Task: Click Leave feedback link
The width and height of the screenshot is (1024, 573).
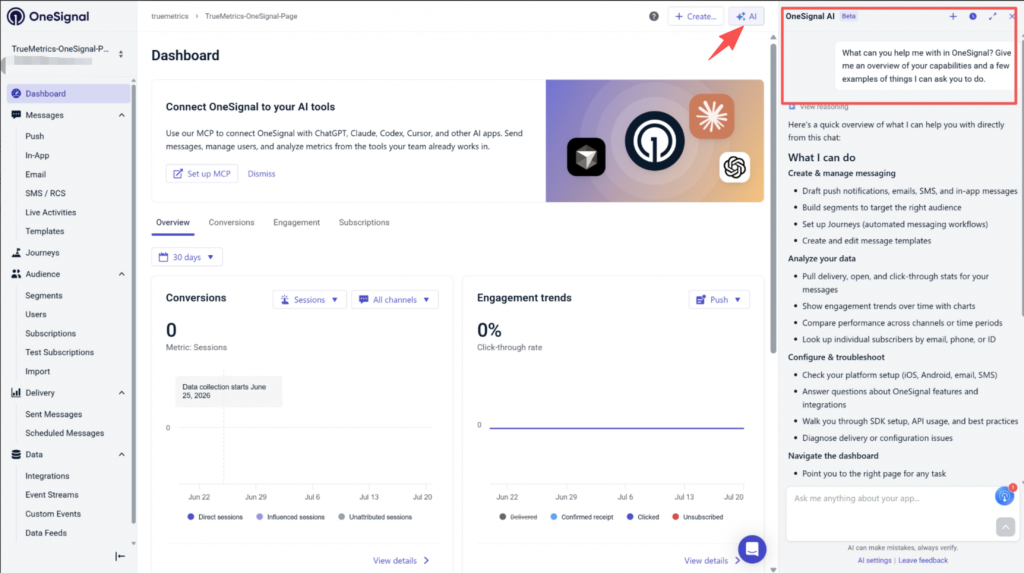Action: 923,561
